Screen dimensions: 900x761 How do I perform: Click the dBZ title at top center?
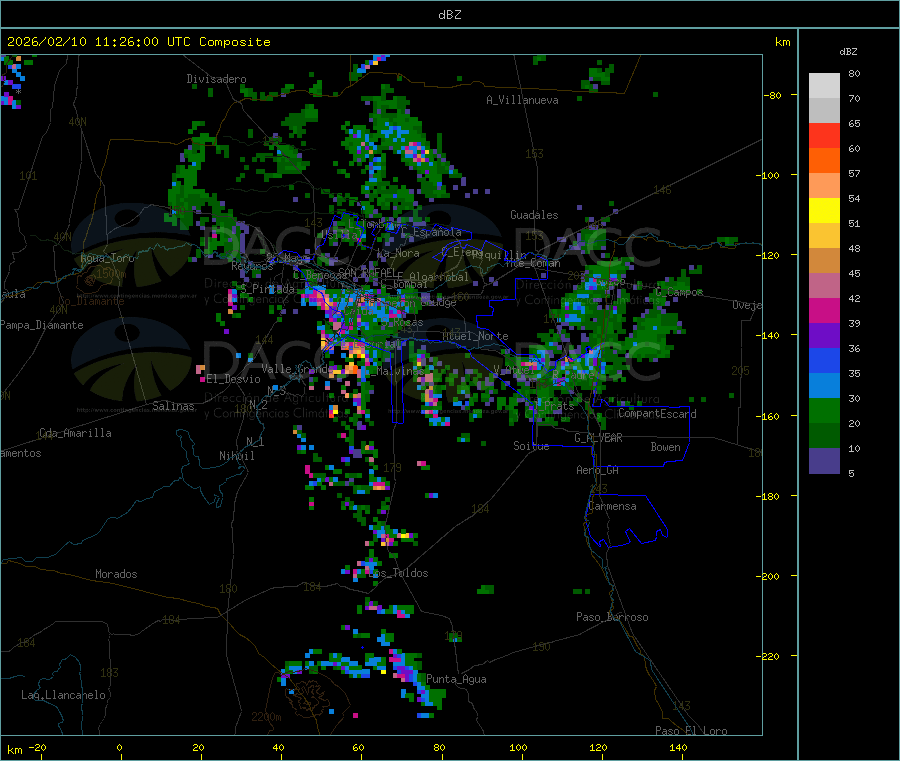(449, 15)
